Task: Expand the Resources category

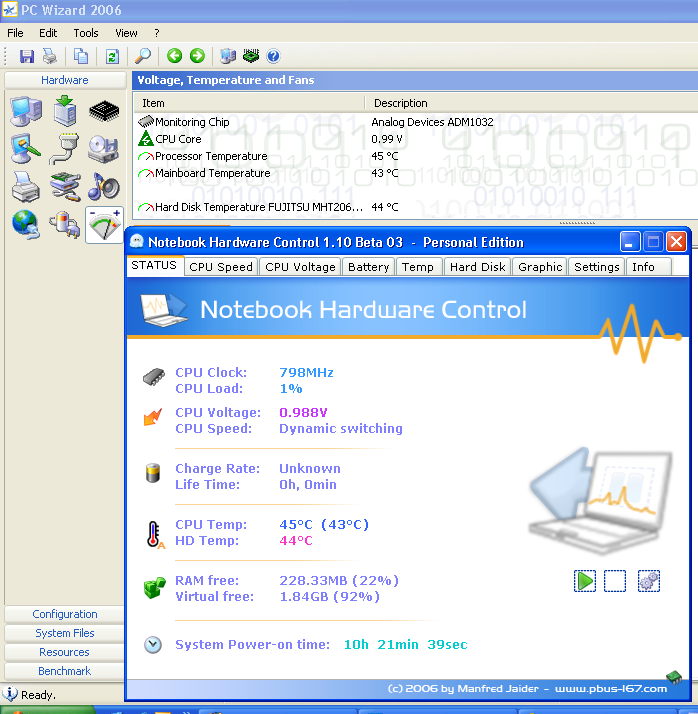Action: coord(65,652)
